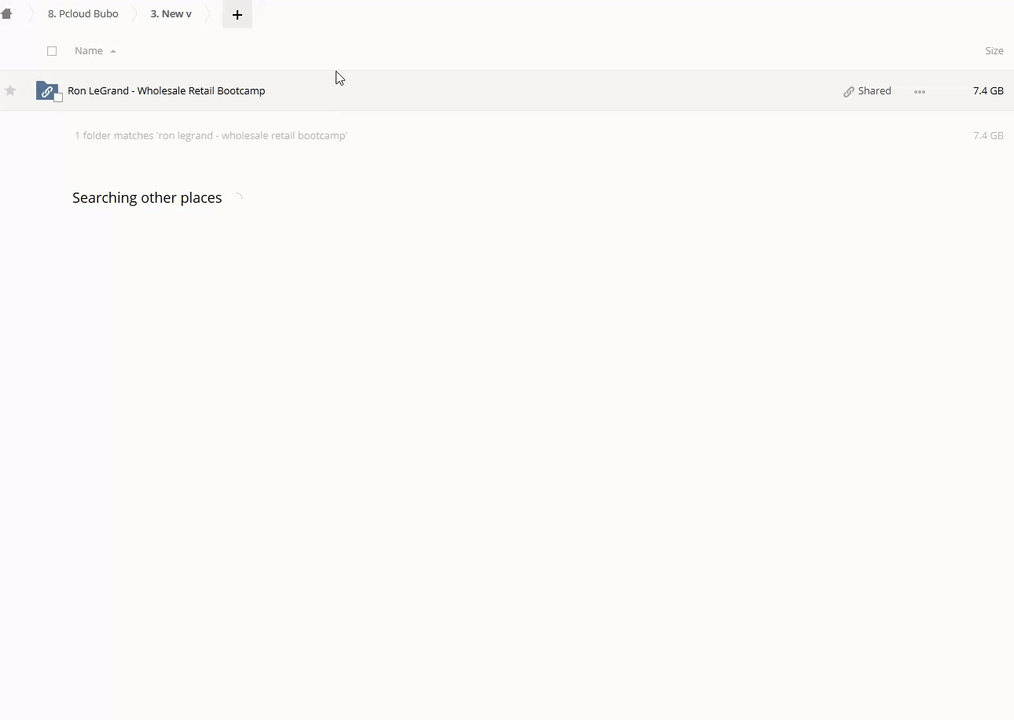Click the sort direction arrow beside Name
Viewport: 1014px width, 720px height.
pos(113,51)
